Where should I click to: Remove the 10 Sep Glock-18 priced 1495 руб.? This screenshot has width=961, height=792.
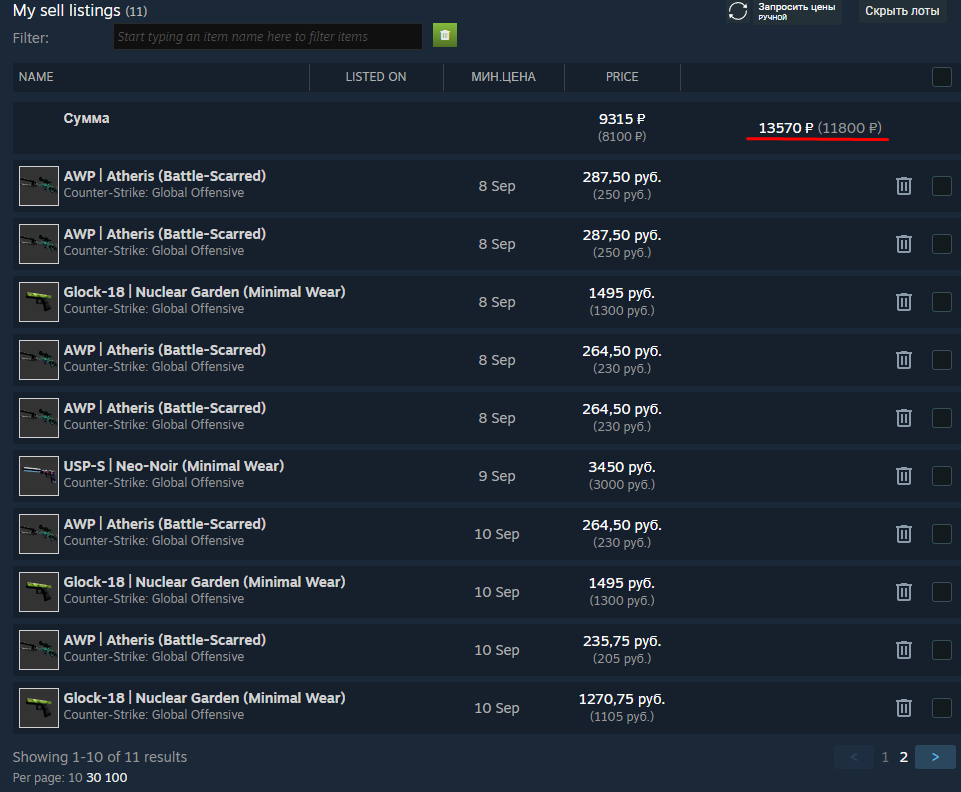point(903,592)
